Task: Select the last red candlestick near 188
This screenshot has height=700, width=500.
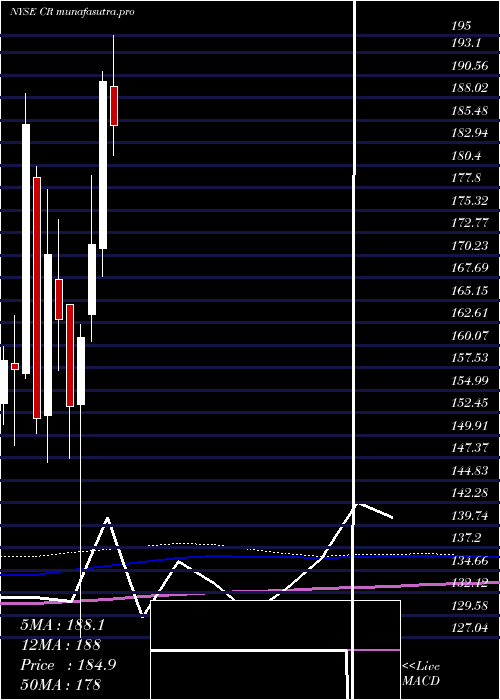Action: coord(114,106)
